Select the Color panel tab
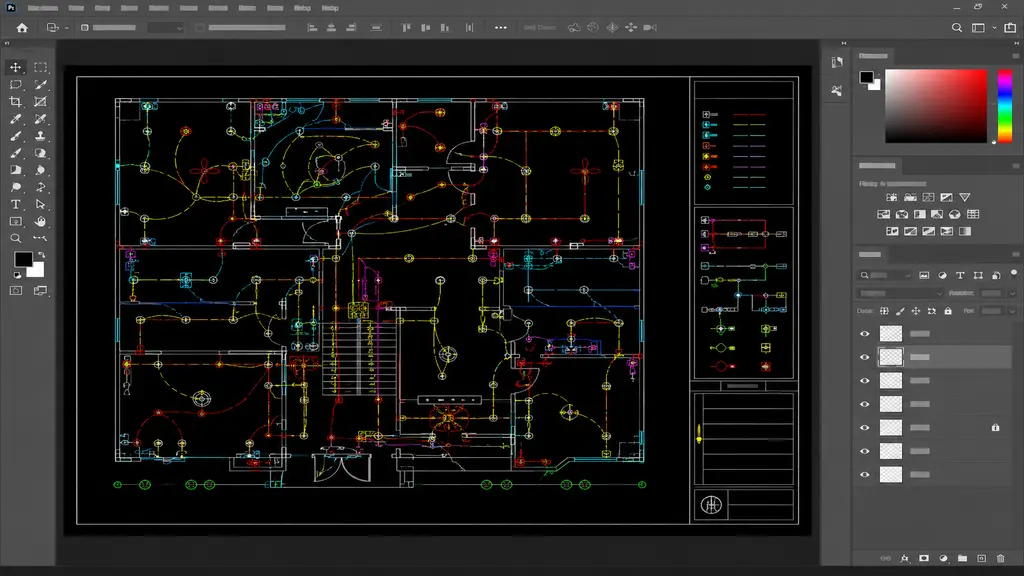The width and height of the screenshot is (1024, 576). (873, 56)
